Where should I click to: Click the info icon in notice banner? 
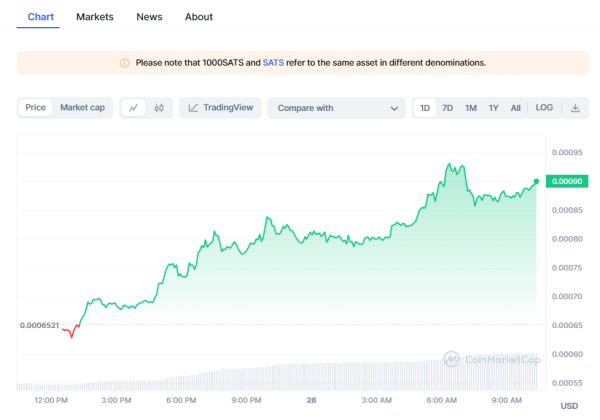pos(124,63)
